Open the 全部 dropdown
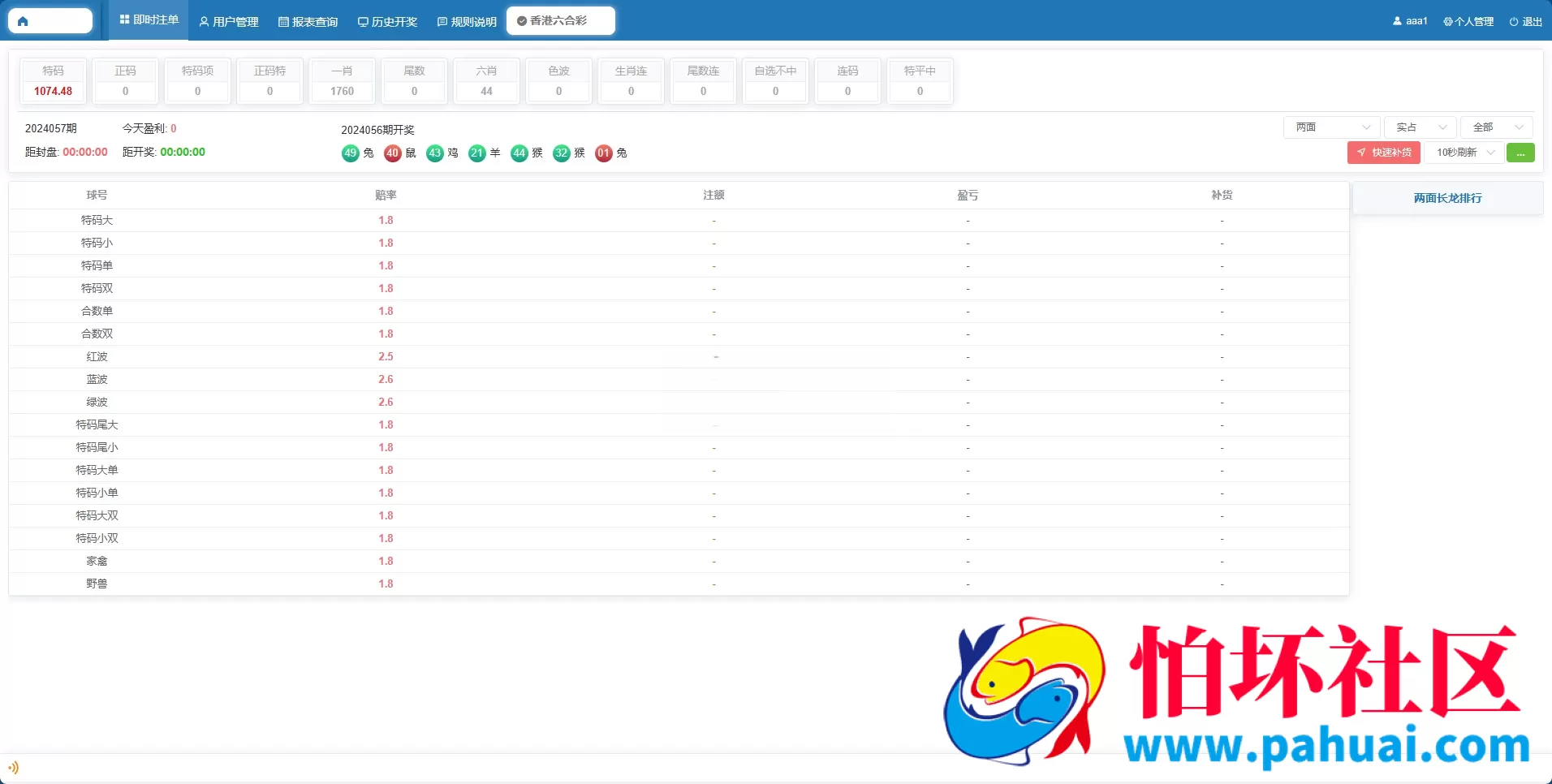1552x784 pixels. [1497, 127]
